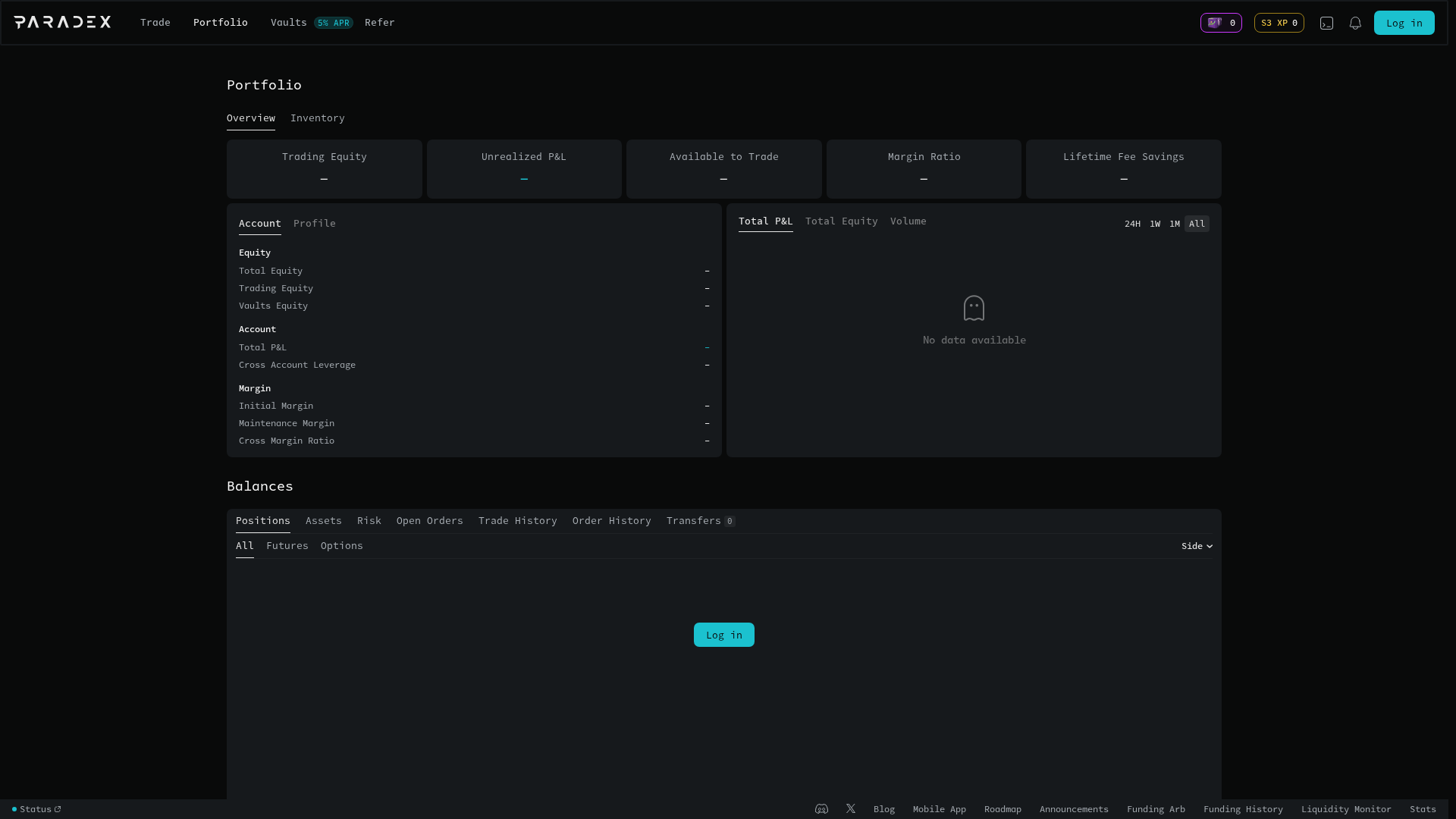The width and height of the screenshot is (1456, 819).
Task: Open the terminal/console icon in header
Action: click(1327, 23)
